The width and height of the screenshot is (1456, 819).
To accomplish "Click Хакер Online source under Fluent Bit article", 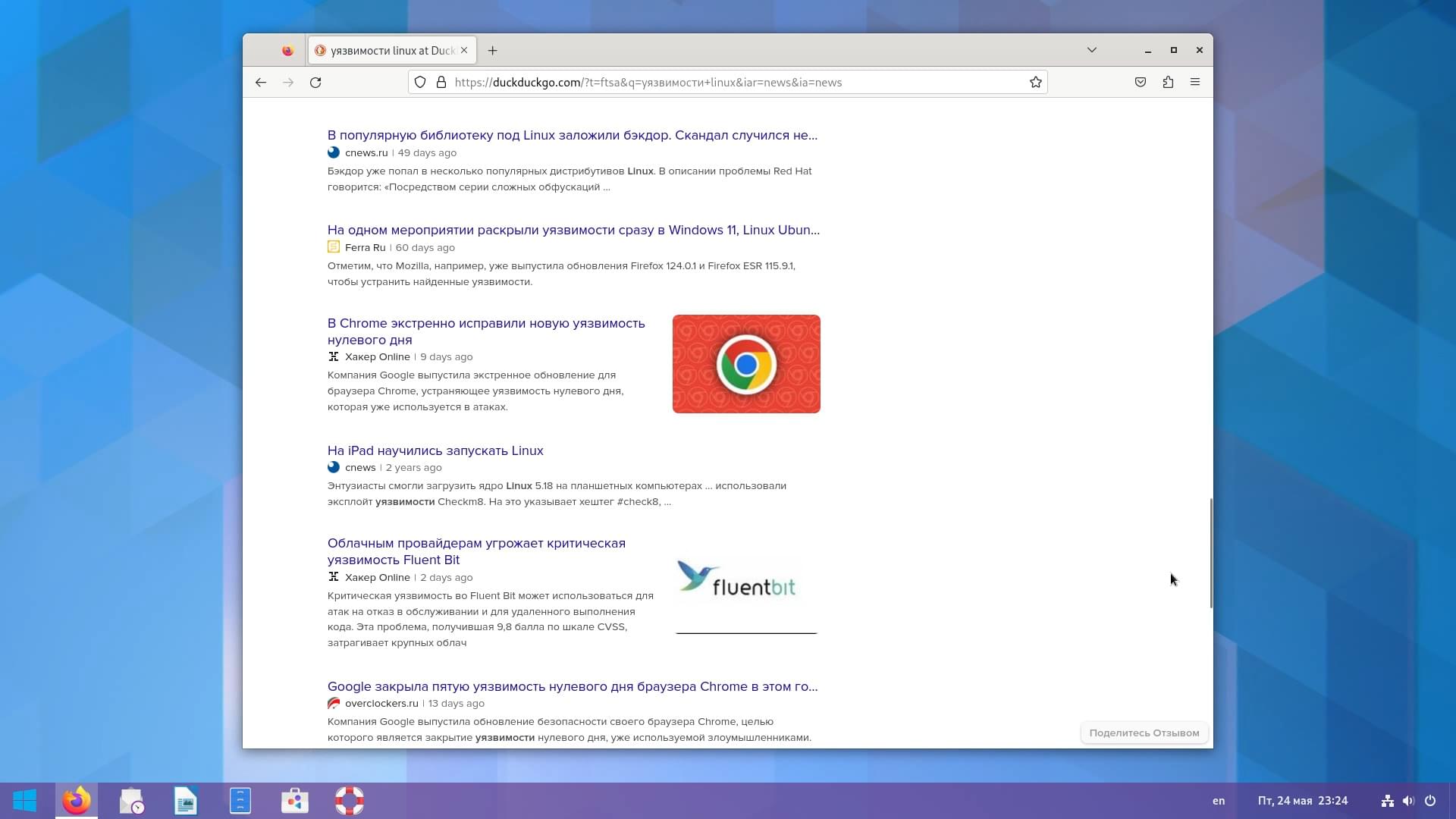I will point(378,578).
